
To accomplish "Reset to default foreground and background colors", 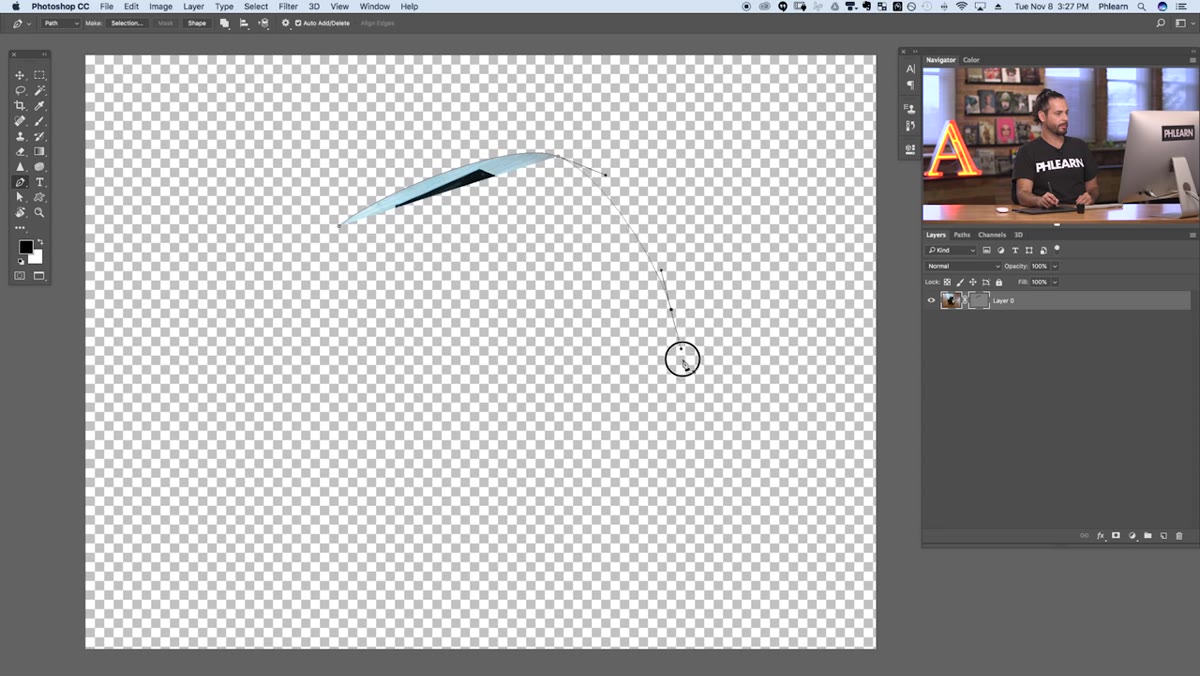I will click(21, 261).
